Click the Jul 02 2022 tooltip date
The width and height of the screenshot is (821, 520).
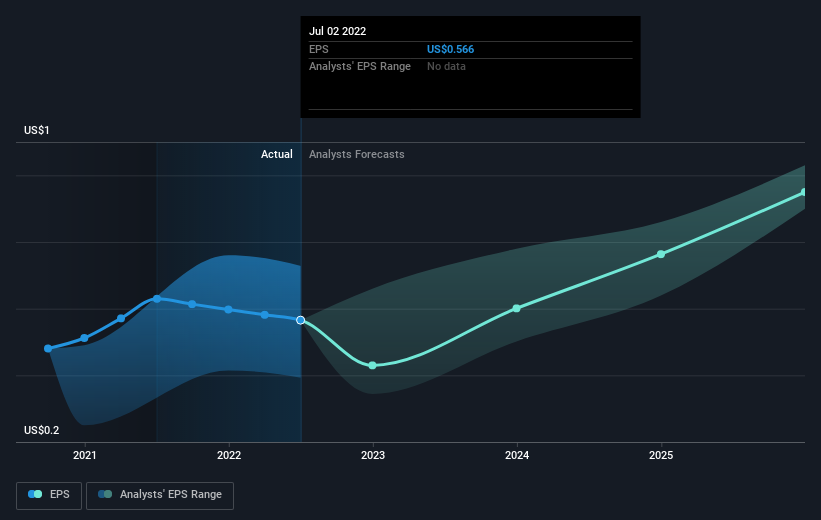coord(337,31)
